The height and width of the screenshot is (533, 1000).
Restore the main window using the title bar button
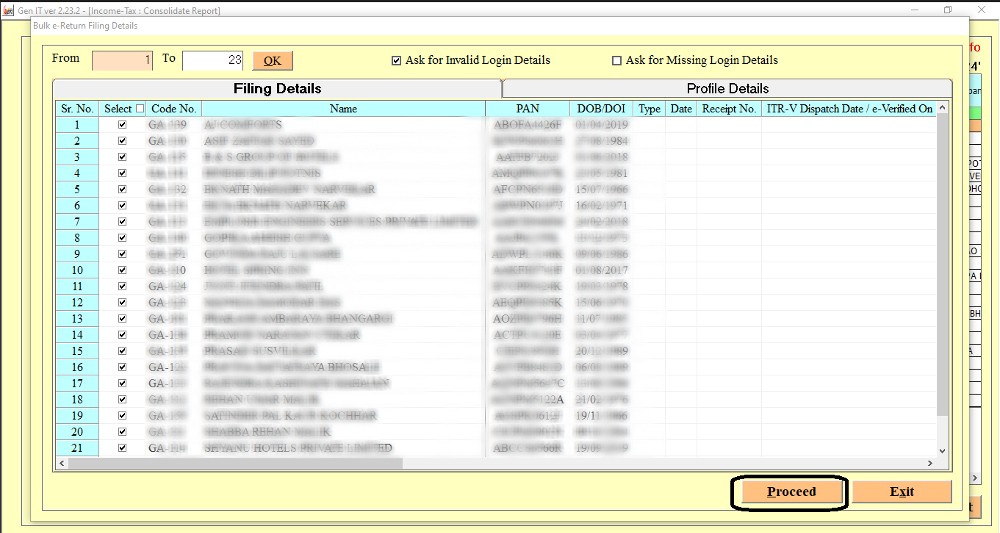(x=948, y=10)
